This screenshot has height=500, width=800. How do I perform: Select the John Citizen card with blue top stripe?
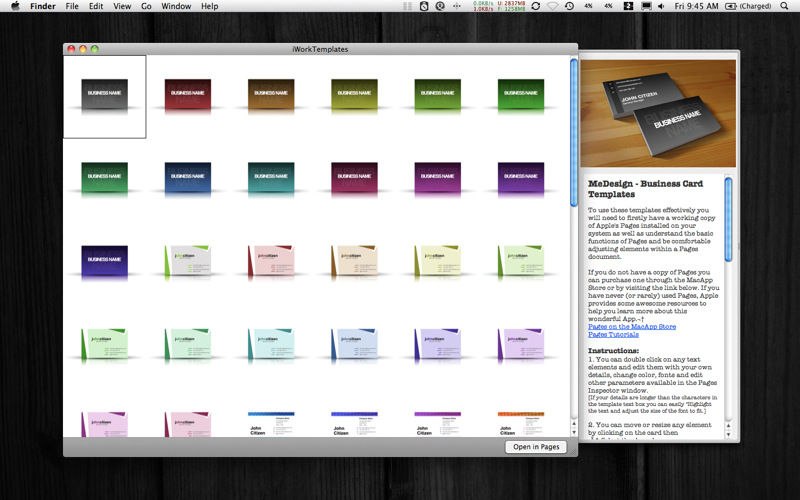271,424
